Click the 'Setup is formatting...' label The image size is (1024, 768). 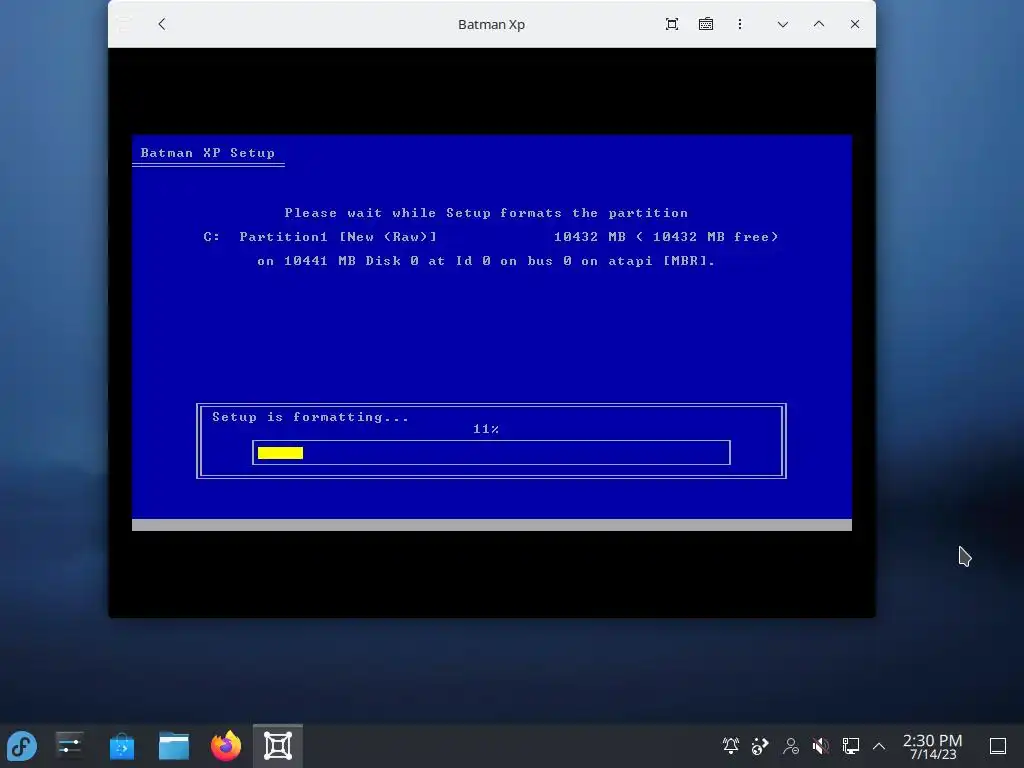[x=310, y=417]
